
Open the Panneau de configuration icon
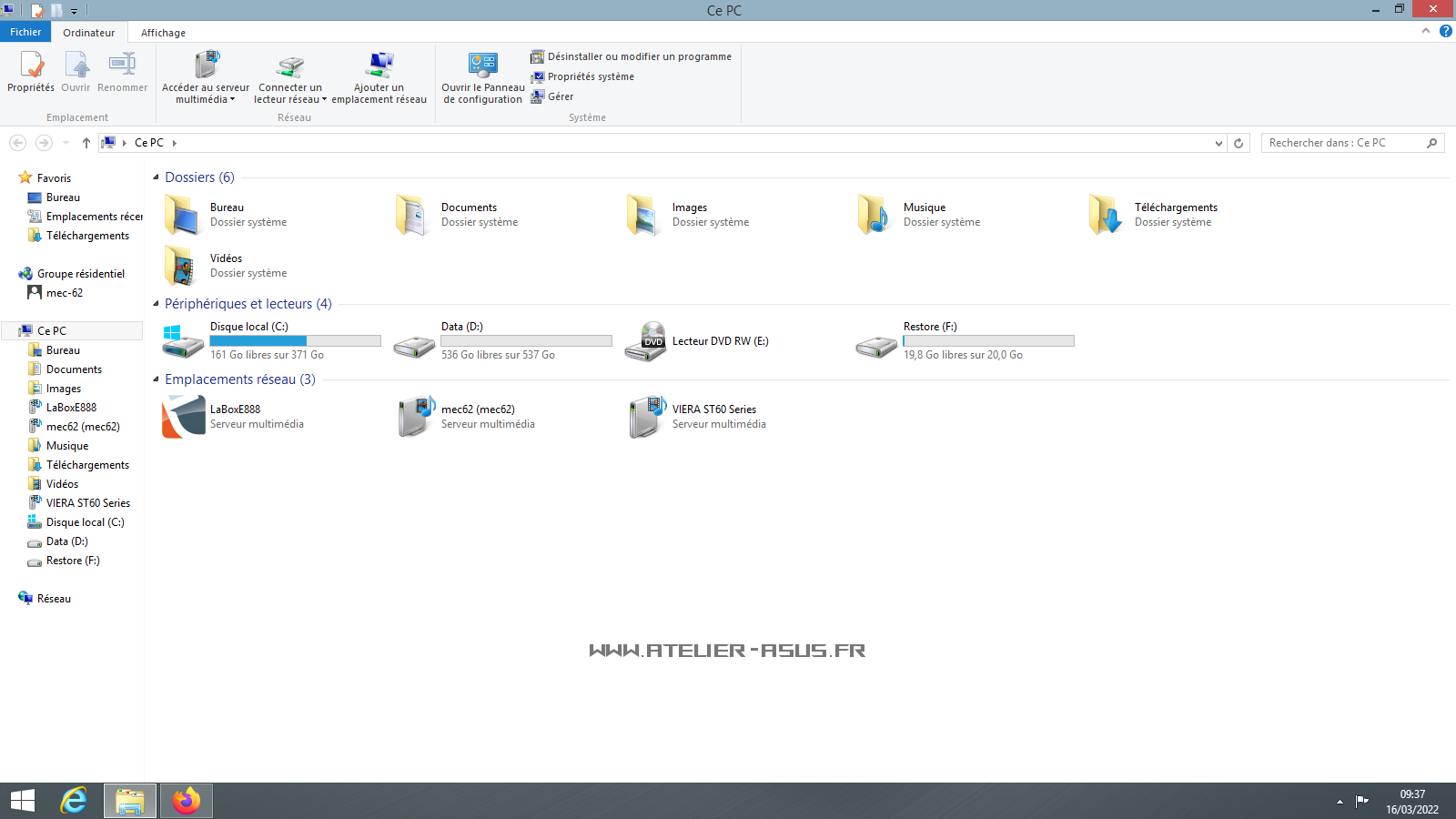coord(482,66)
